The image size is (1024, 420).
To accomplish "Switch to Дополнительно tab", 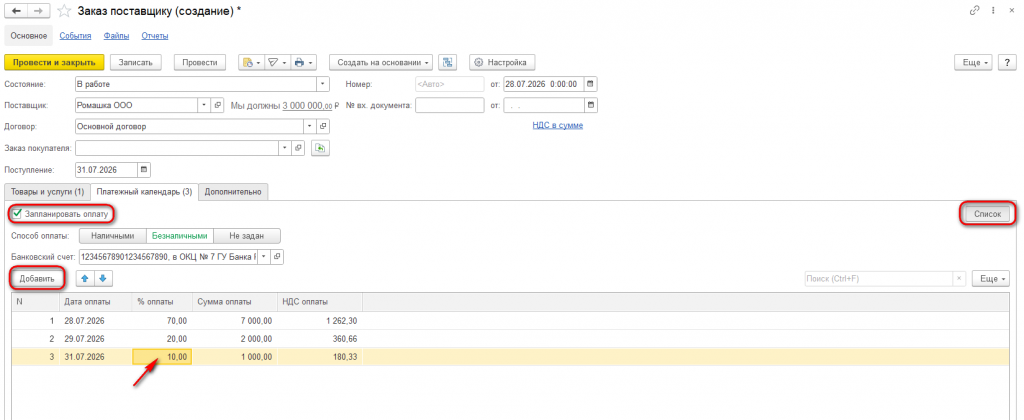I will (233, 192).
